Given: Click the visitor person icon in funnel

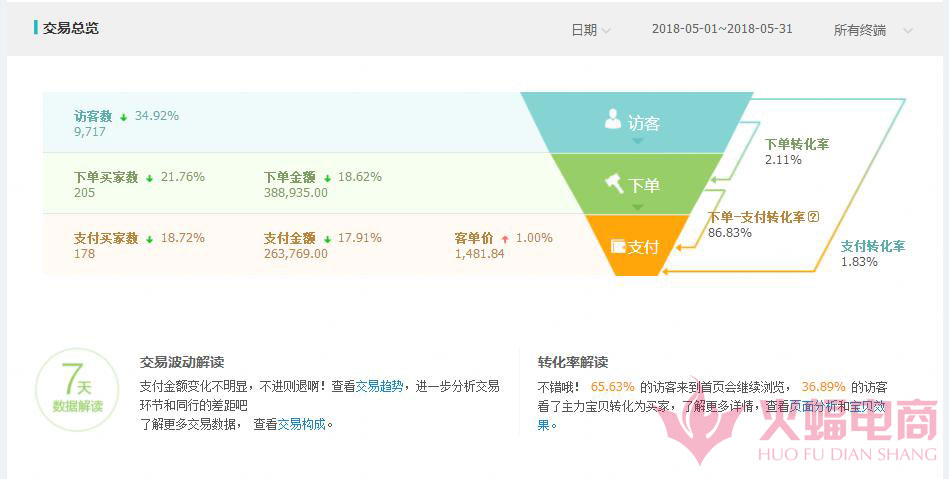Looking at the screenshot, I should point(613,120).
